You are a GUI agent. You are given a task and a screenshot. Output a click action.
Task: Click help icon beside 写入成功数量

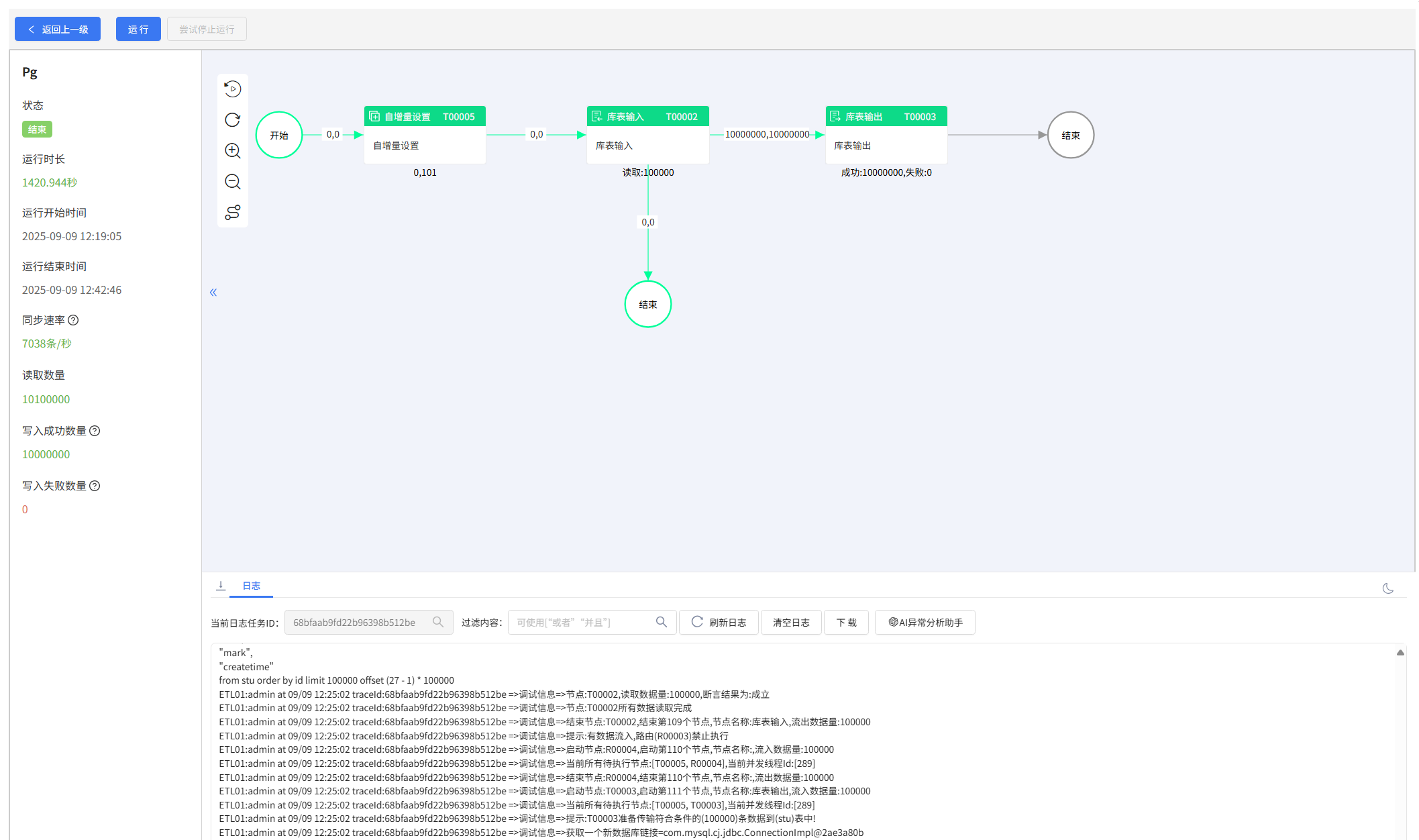pyautogui.click(x=95, y=431)
